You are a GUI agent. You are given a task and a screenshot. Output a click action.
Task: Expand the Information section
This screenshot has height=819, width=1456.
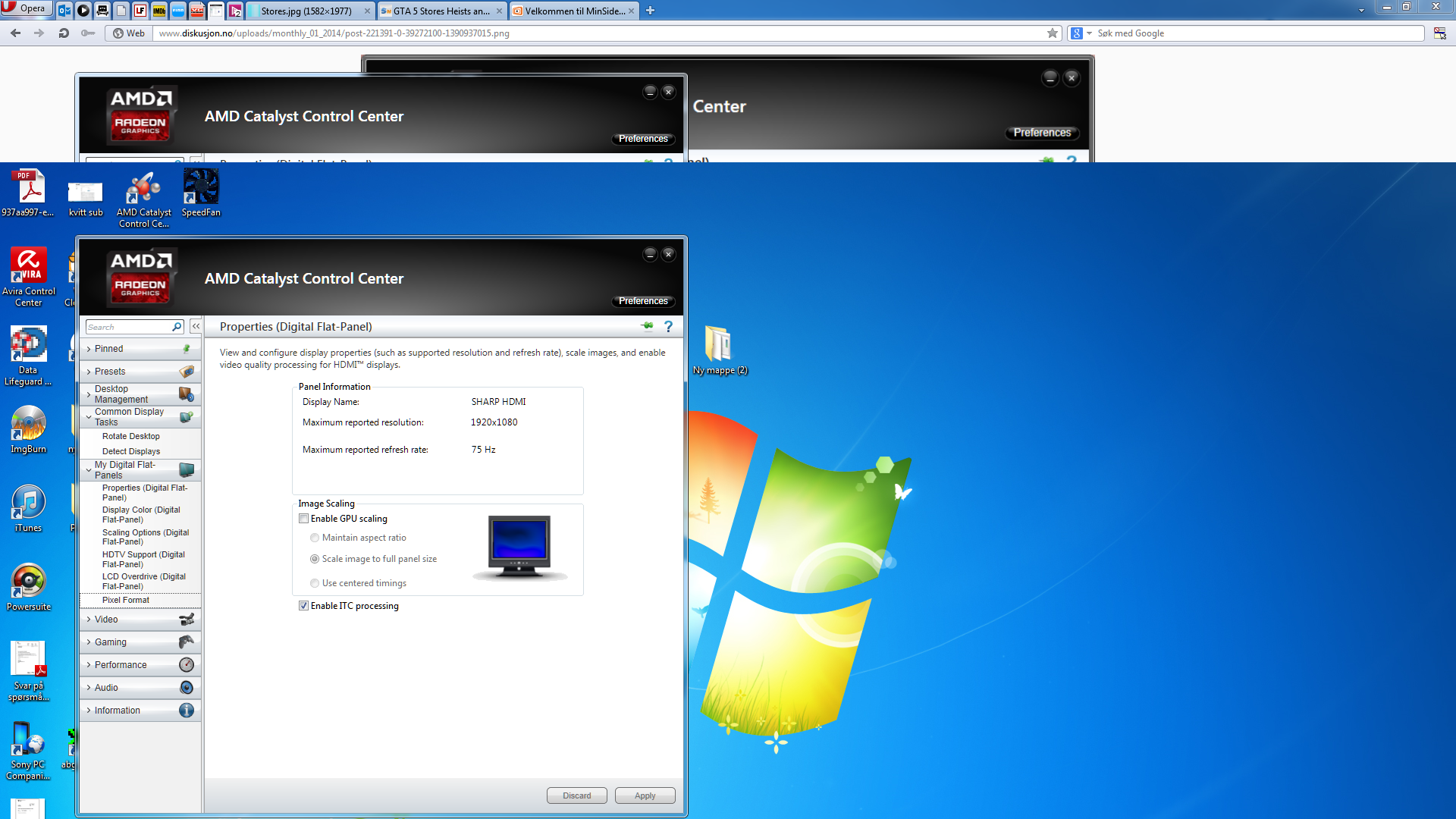coord(140,711)
